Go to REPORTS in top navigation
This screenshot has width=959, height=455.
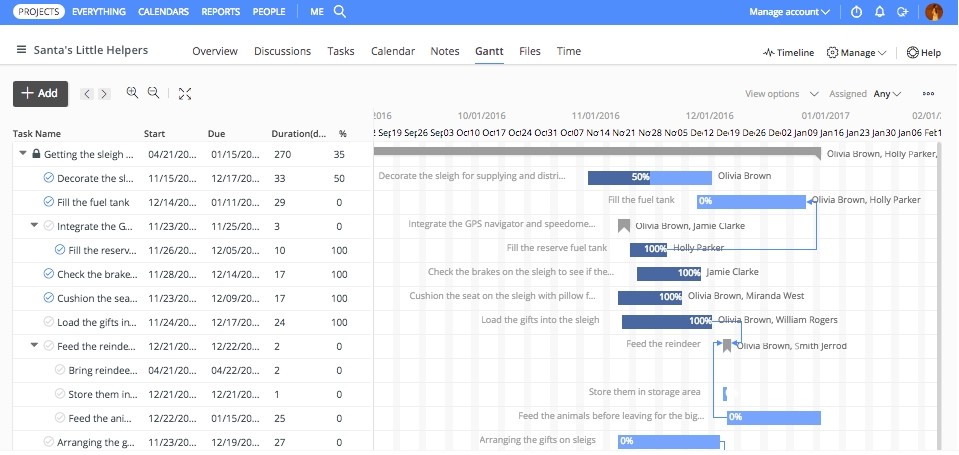[x=221, y=12]
